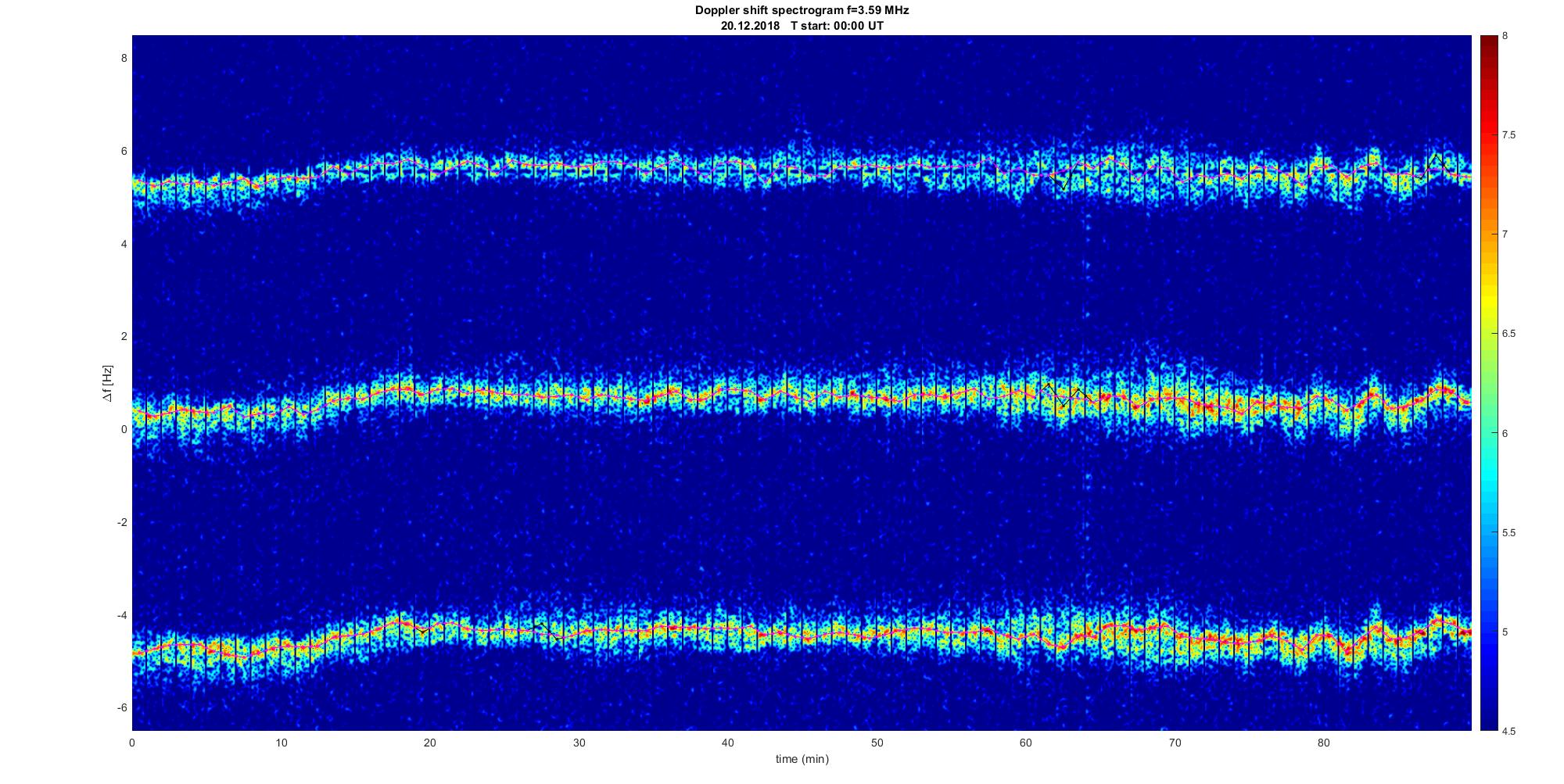The width and height of the screenshot is (1564, 784).
Task: Click the y-axis label 'Δf [Hz]'
Action: tap(108, 384)
